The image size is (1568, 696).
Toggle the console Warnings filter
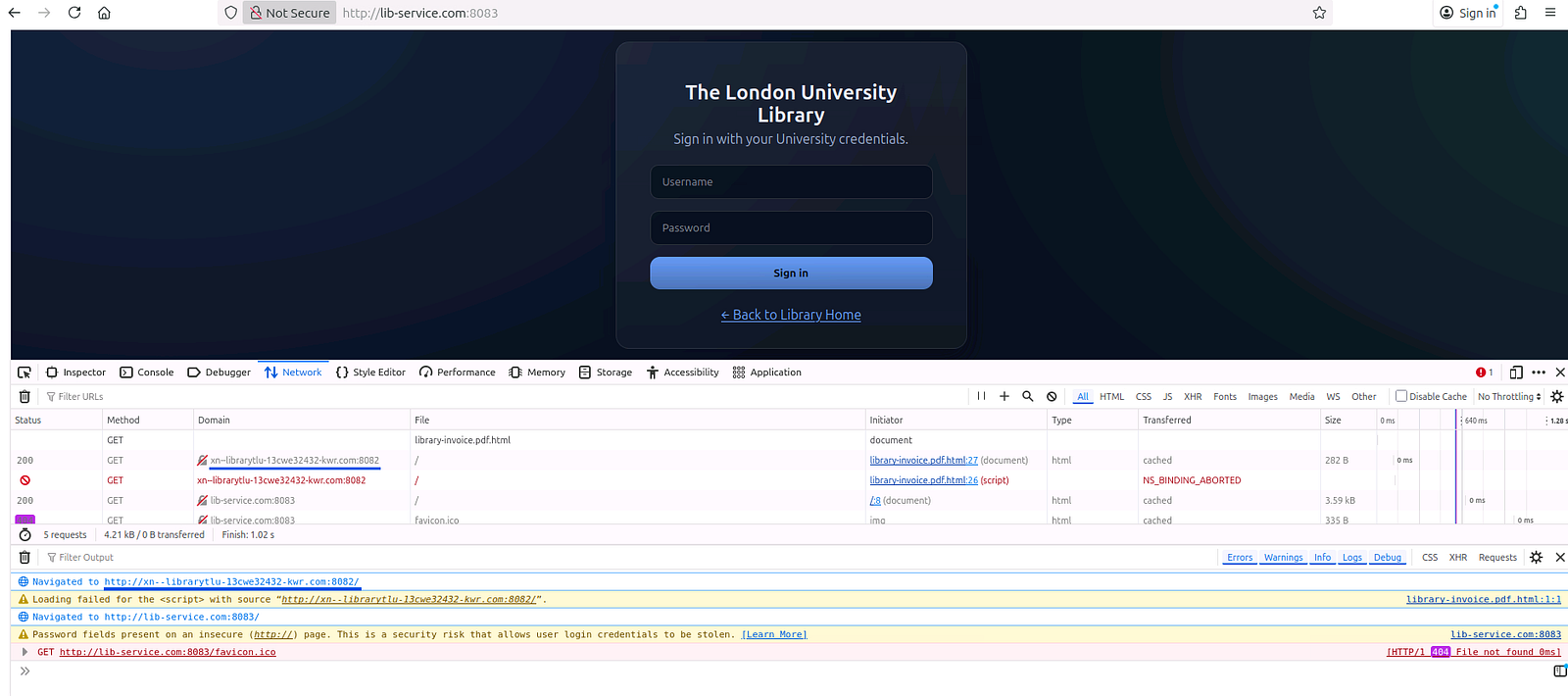pyautogui.click(x=1283, y=557)
